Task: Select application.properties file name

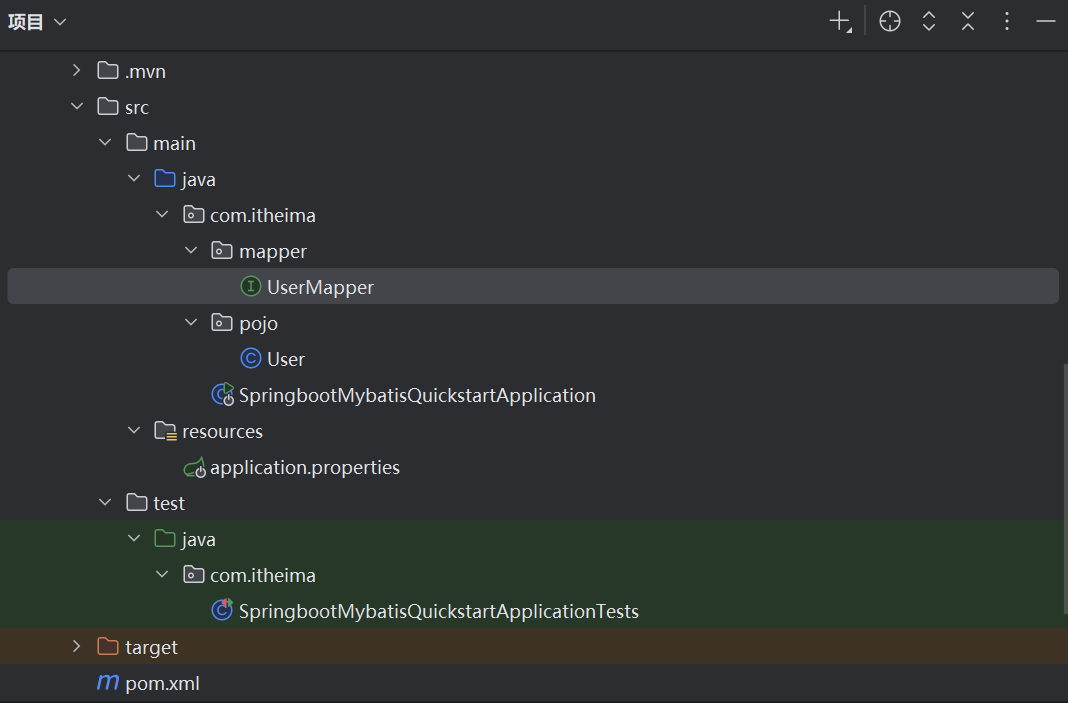Action: [x=304, y=468]
